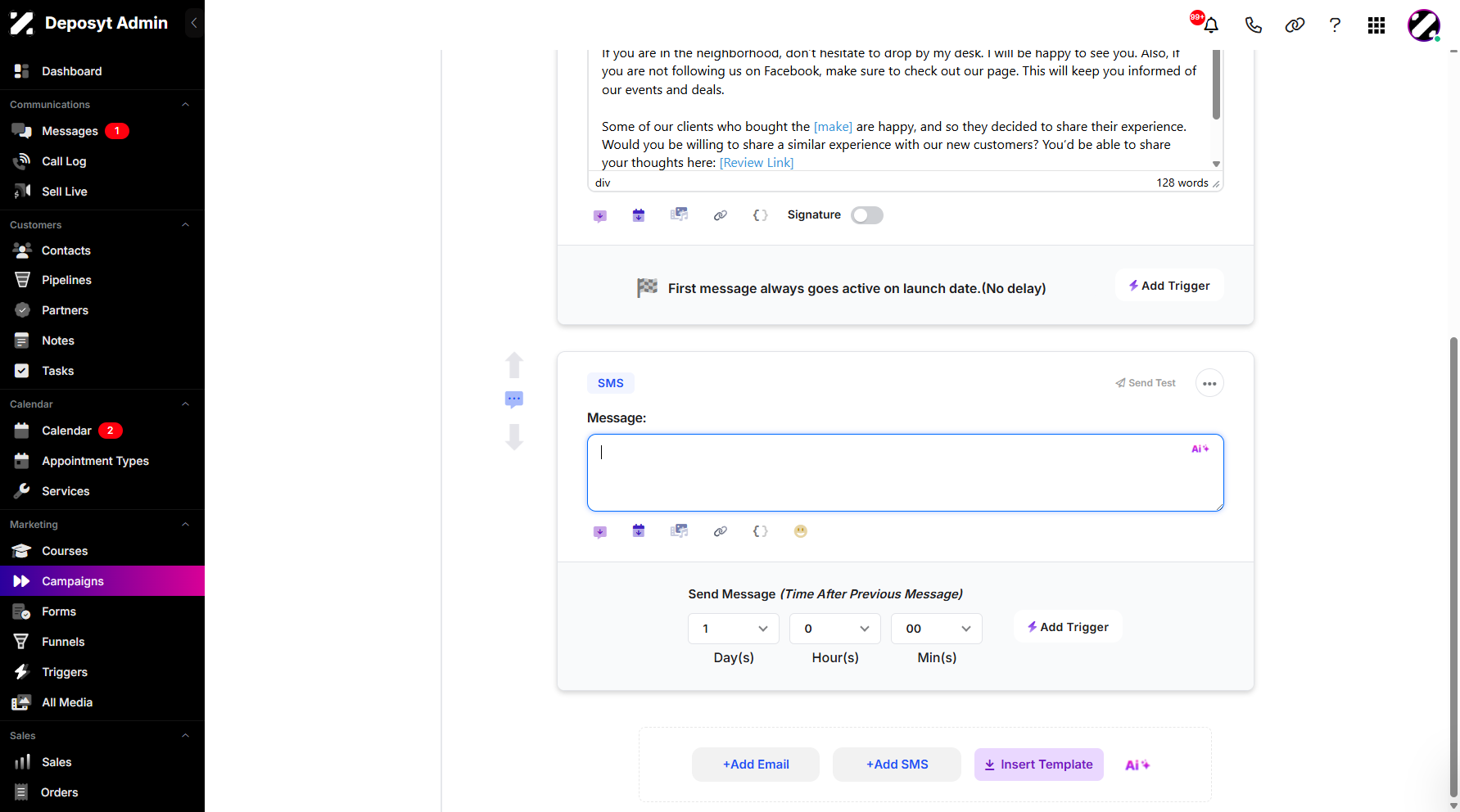Open the Campaigns menu item

point(102,581)
